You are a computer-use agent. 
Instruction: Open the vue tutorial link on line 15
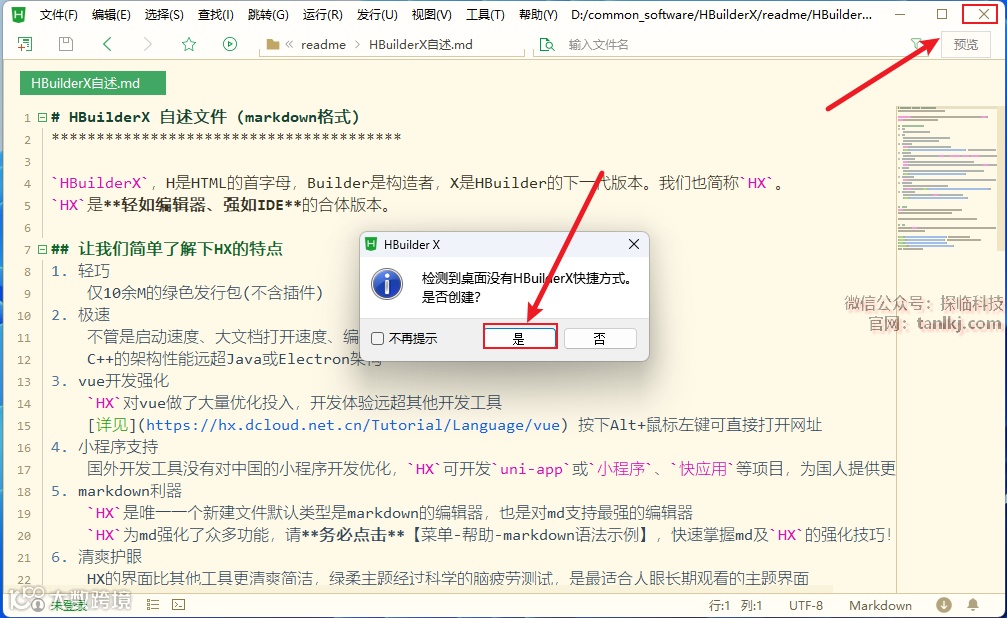[353, 425]
